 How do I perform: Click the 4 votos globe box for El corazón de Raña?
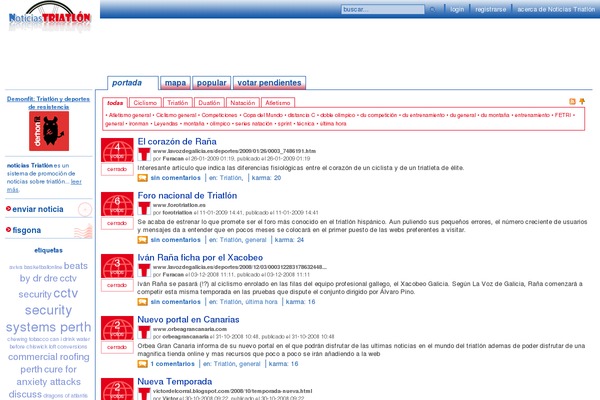pyautogui.click(x=117, y=150)
